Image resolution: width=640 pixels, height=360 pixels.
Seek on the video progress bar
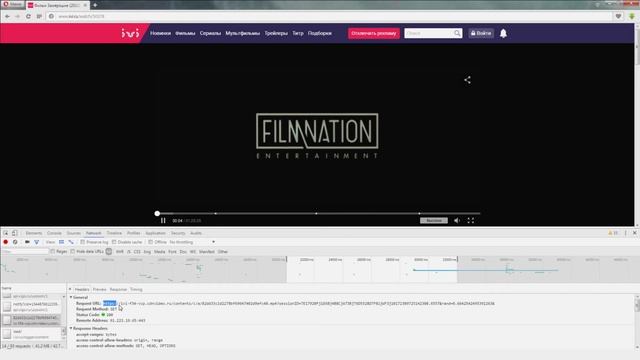coord(318,213)
